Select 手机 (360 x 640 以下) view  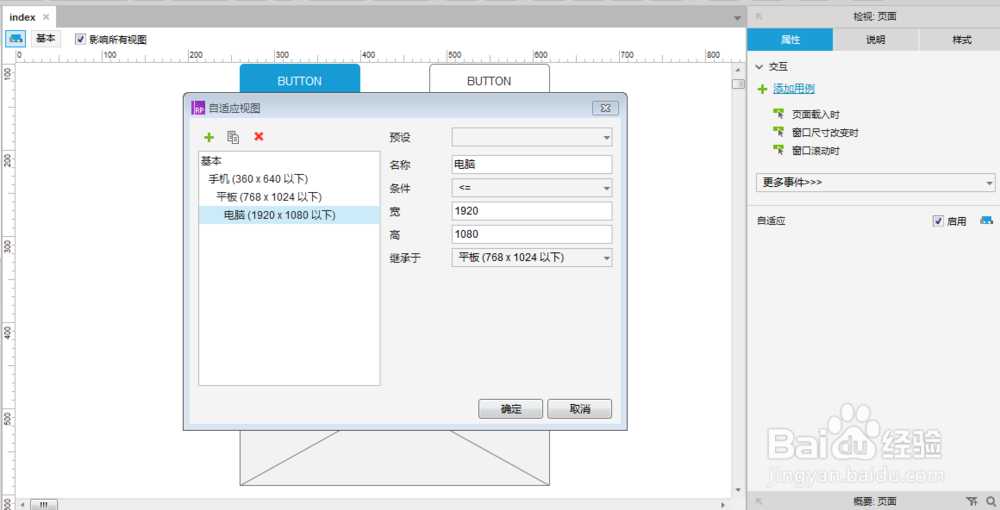click(289, 179)
